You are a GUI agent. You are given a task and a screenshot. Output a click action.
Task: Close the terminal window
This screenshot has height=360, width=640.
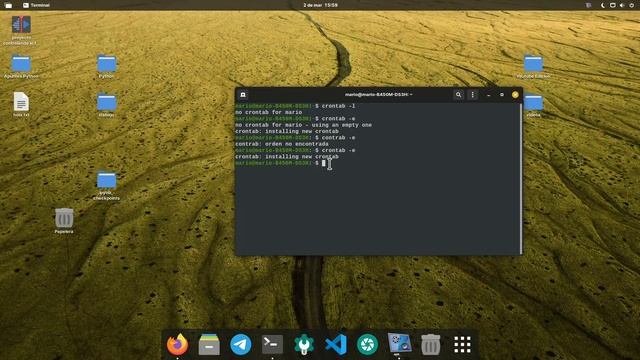515,95
